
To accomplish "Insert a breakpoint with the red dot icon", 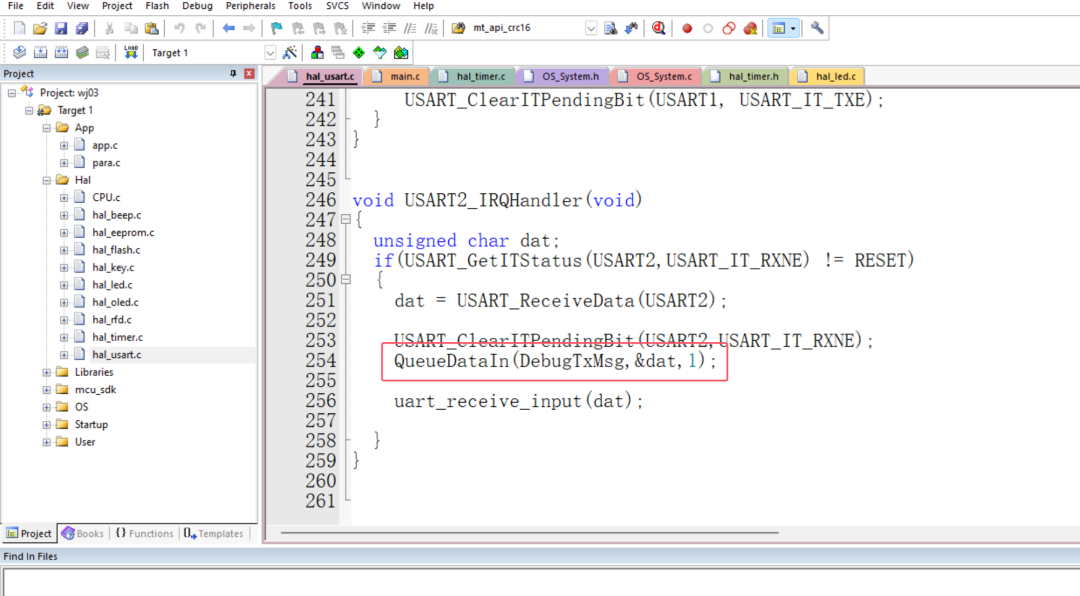I will pos(687,28).
